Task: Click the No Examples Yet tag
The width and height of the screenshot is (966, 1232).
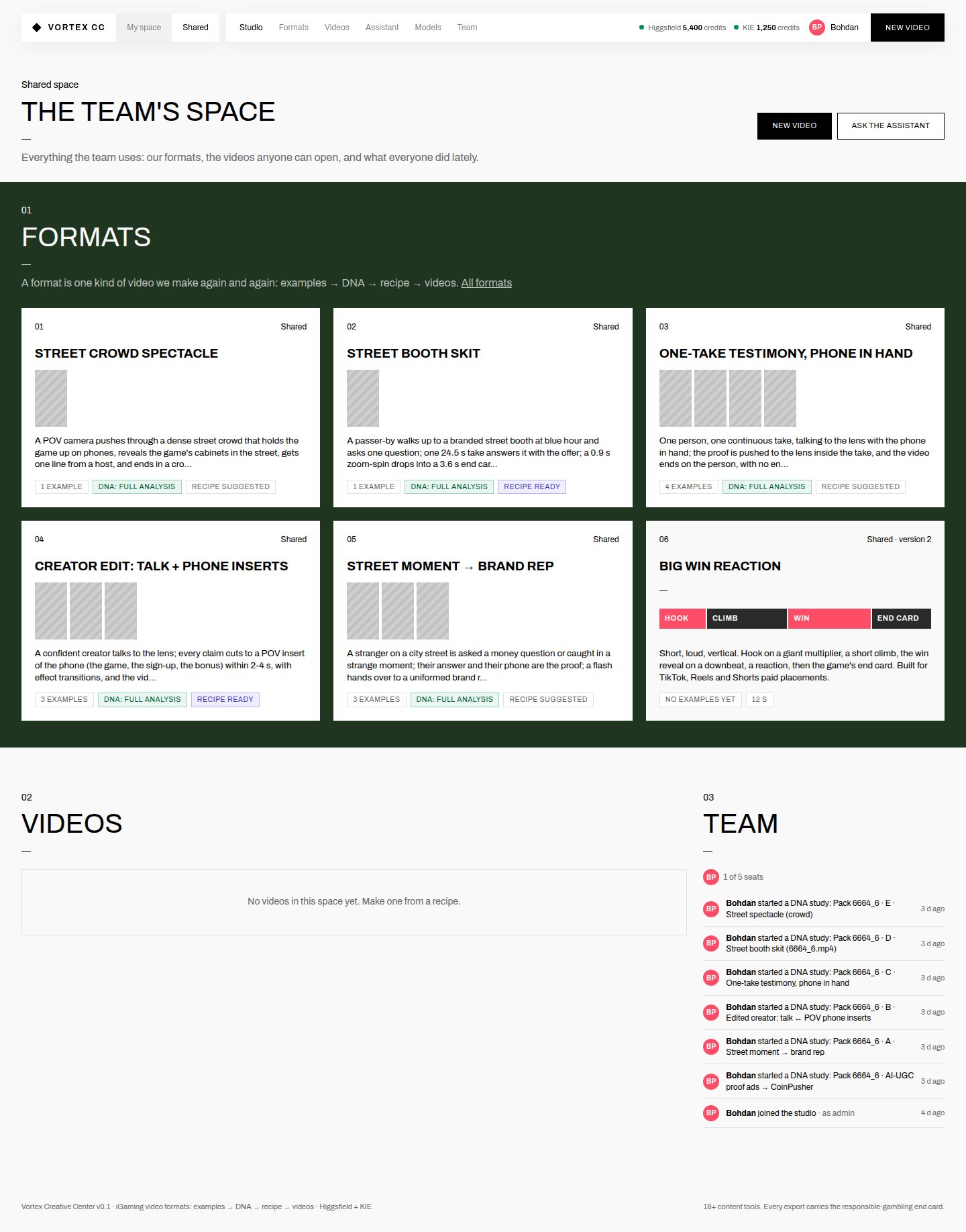Action: point(700,700)
